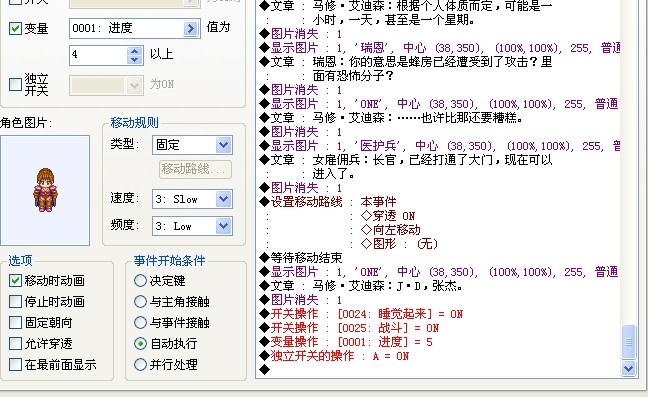Viewport: 648px width, 397px height.
Task: Select the character sprite image box
Action: [45, 190]
